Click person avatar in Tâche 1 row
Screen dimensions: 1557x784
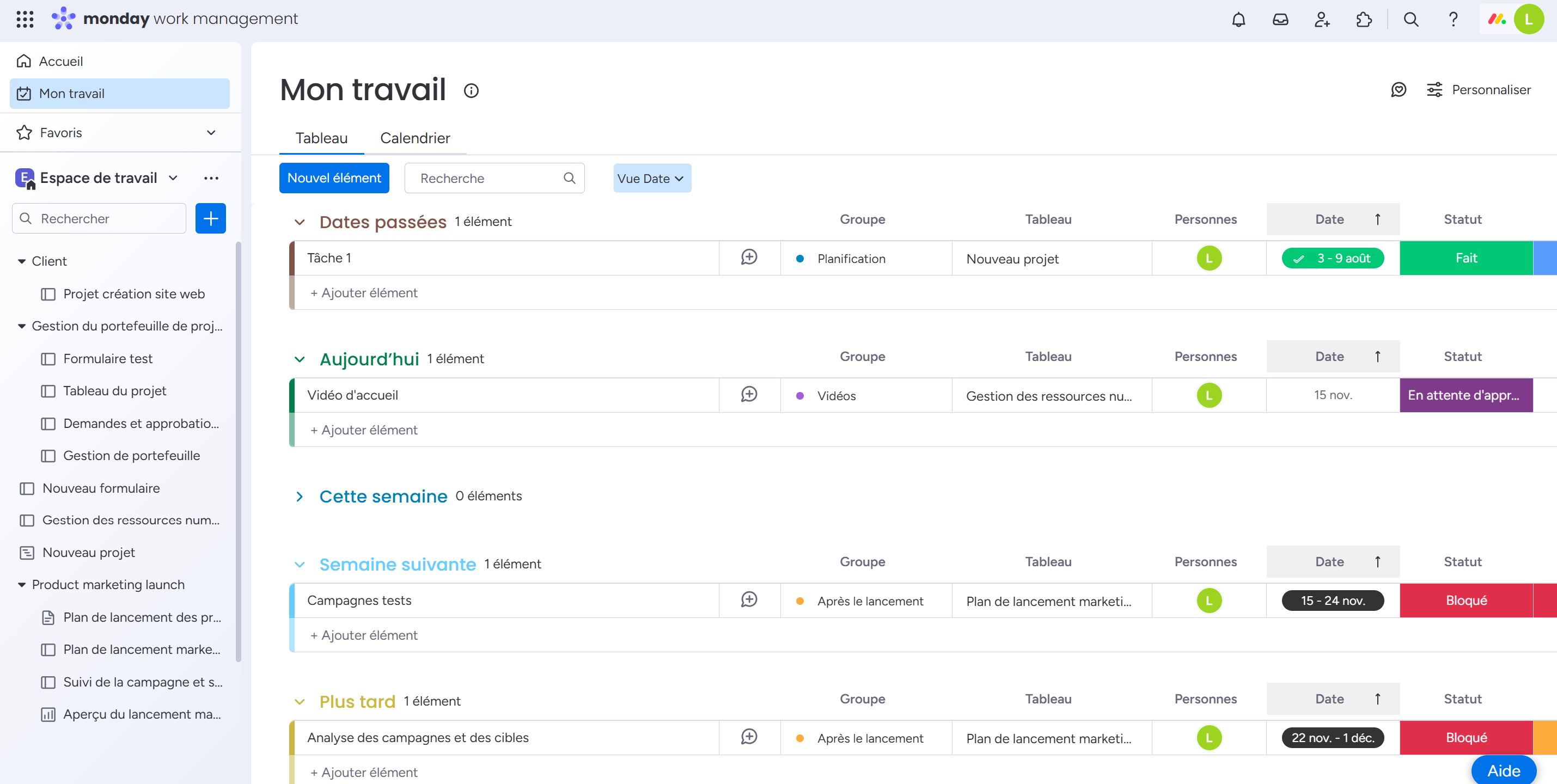click(x=1209, y=258)
